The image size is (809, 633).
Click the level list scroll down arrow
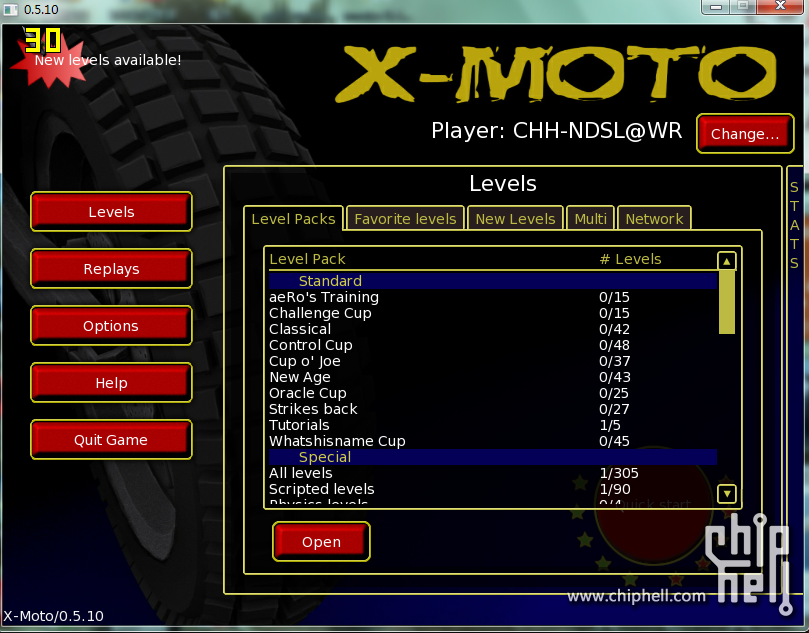coord(726,494)
